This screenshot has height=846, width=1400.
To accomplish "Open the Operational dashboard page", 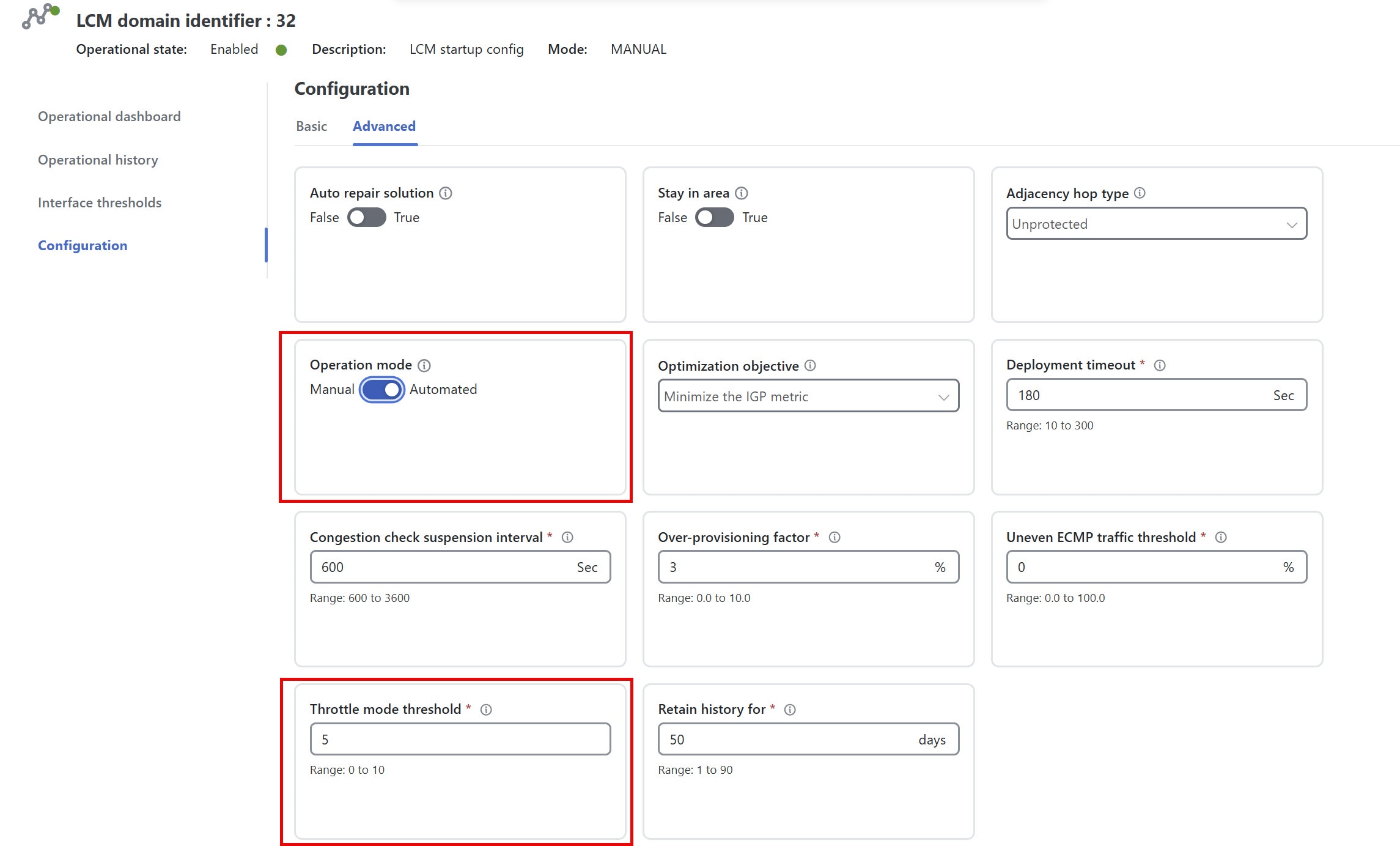I will click(109, 116).
